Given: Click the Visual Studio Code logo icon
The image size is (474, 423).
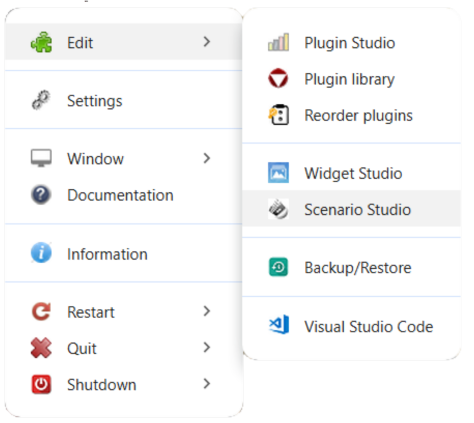Looking at the screenshot, I should pyautogui.click(x=279, y=325).
